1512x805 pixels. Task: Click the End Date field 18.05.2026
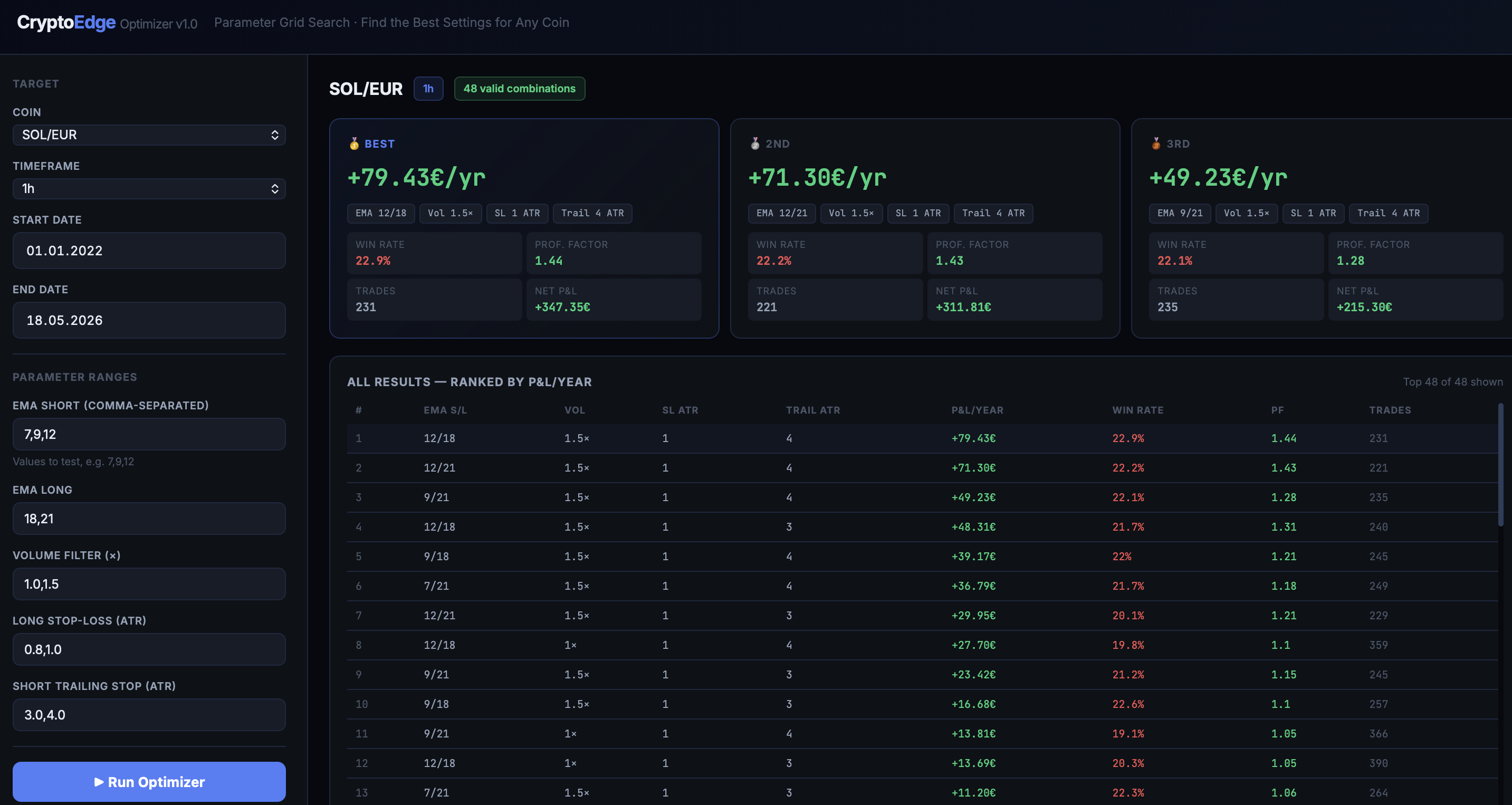[x=149, y=320]
